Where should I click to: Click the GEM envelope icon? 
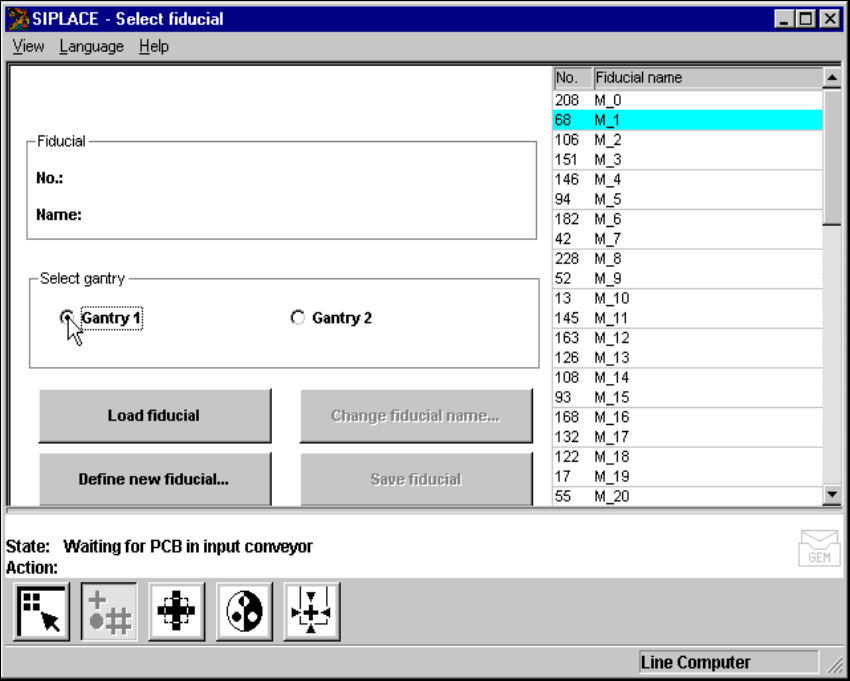click(819, 548)
